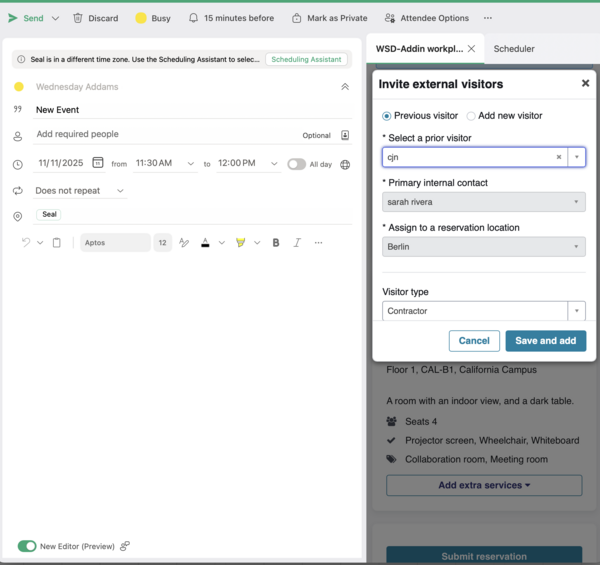Click the Attendee Options people icon
The width and height of the screenshot is (600, 565).
coord(390,18)
